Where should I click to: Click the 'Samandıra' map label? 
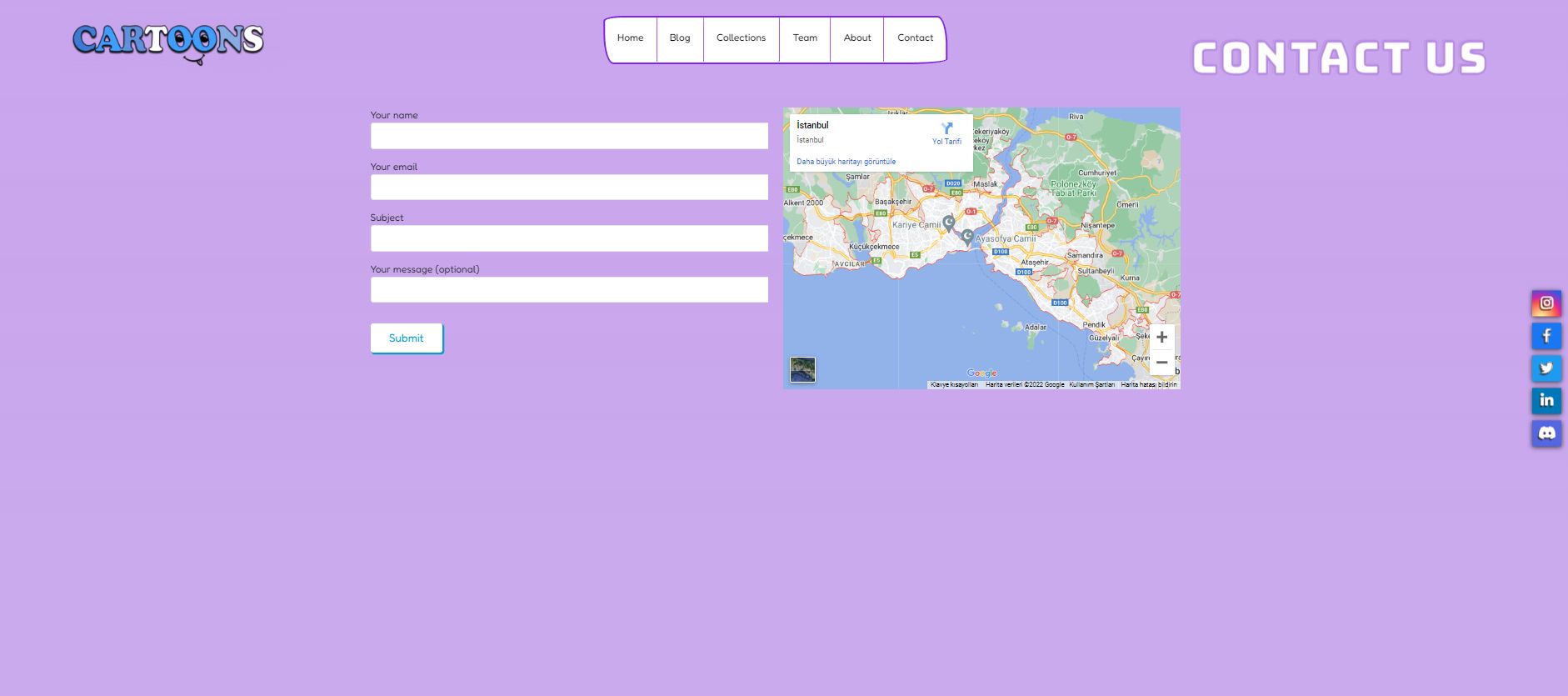(x=1085, y=256)
